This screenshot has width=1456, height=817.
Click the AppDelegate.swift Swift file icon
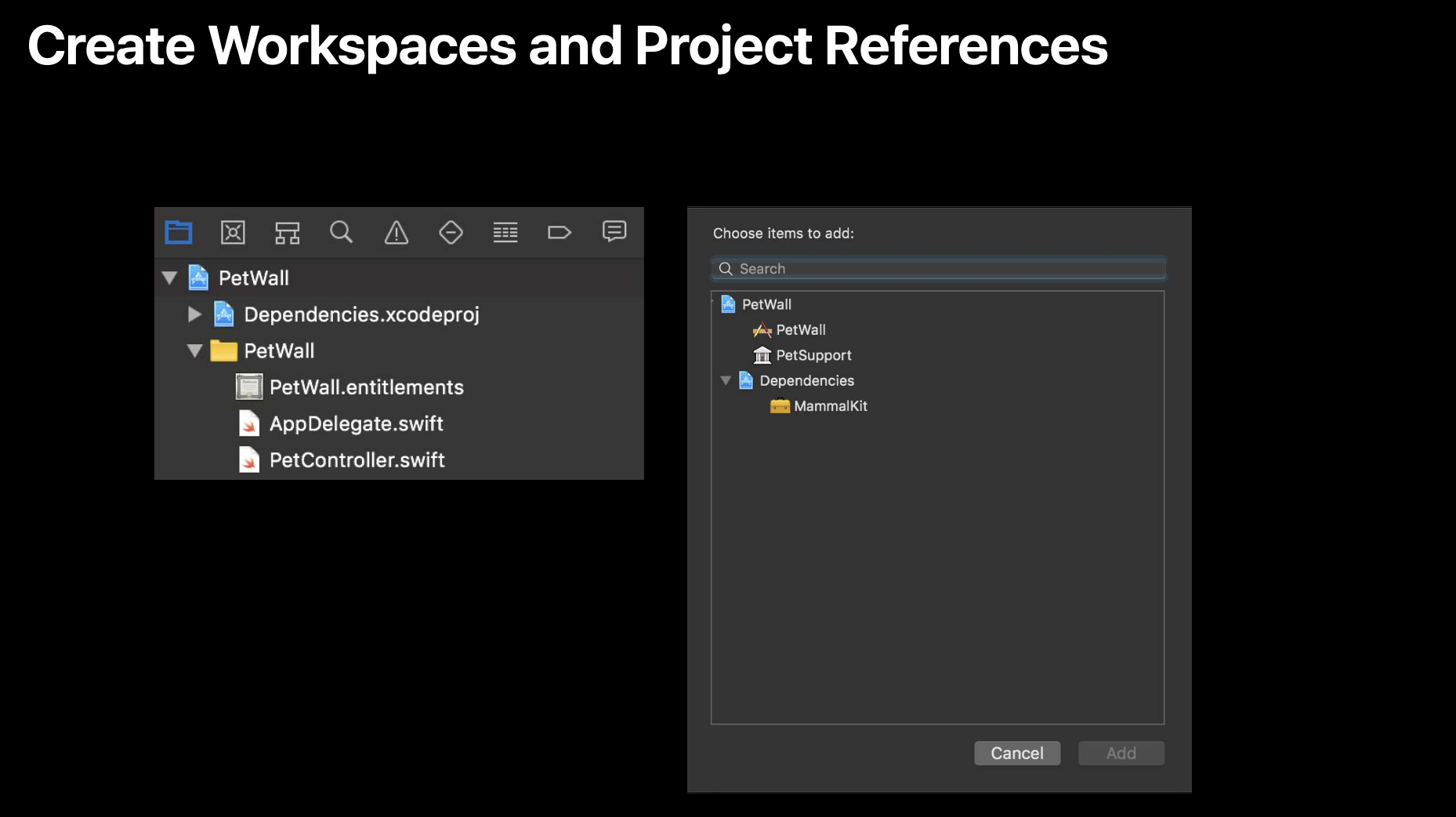click(x=249, y=423)
